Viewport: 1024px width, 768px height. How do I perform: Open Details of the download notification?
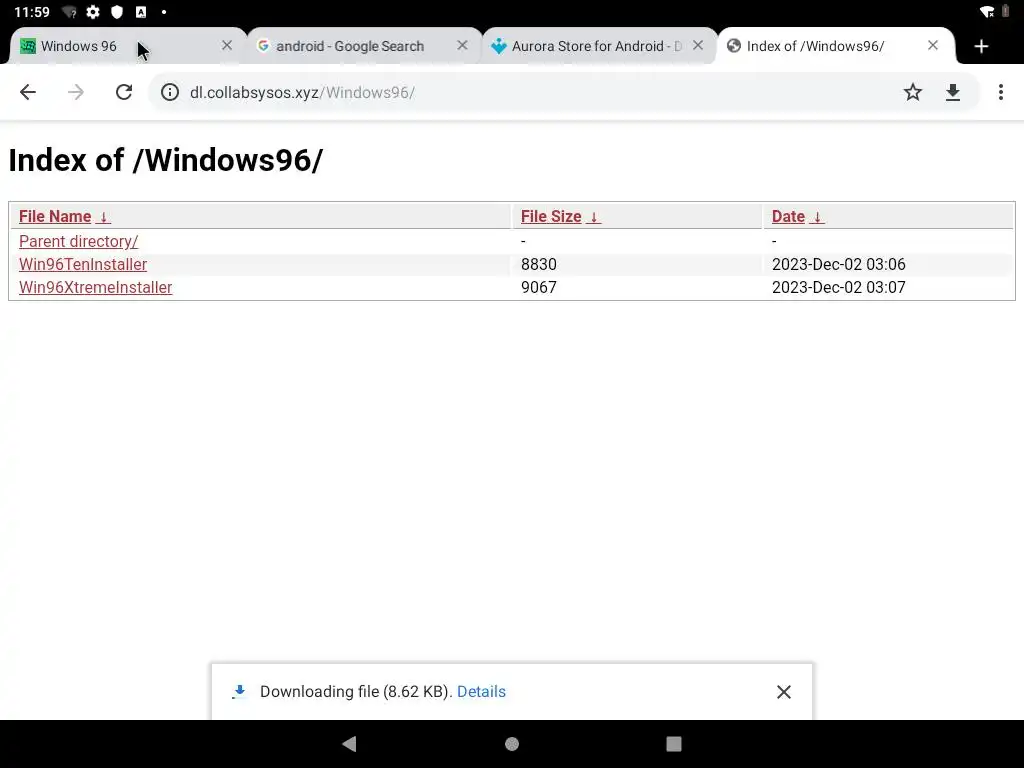pos(481,691)
